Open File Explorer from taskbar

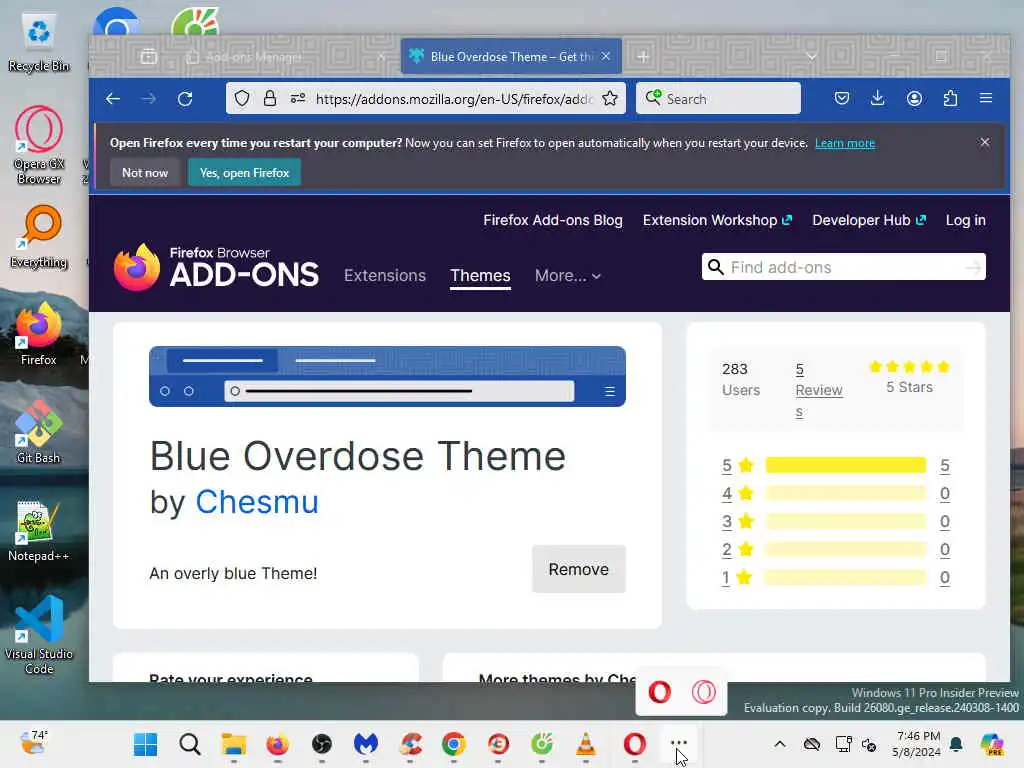pos(233,744)
